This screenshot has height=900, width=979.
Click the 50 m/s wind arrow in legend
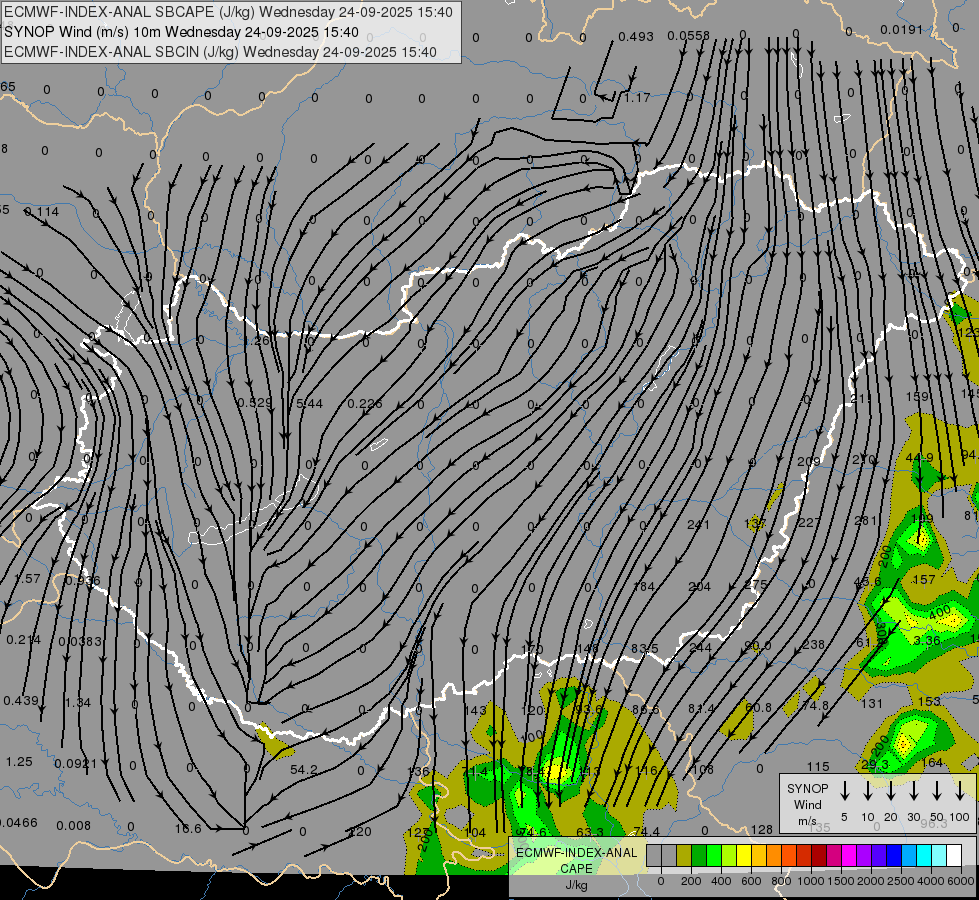point(937,791)
